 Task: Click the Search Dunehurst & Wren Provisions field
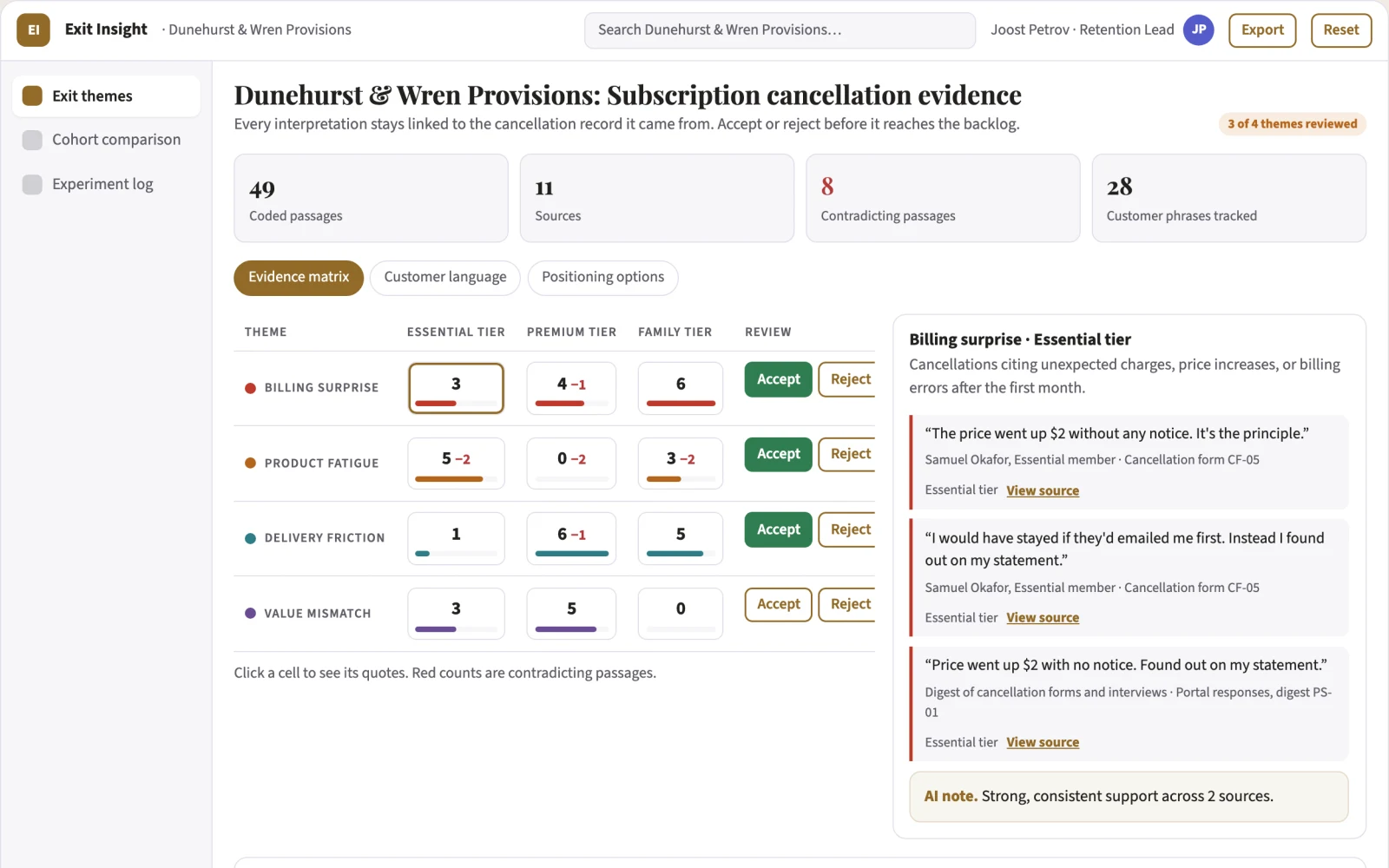(x=780, y=30)
